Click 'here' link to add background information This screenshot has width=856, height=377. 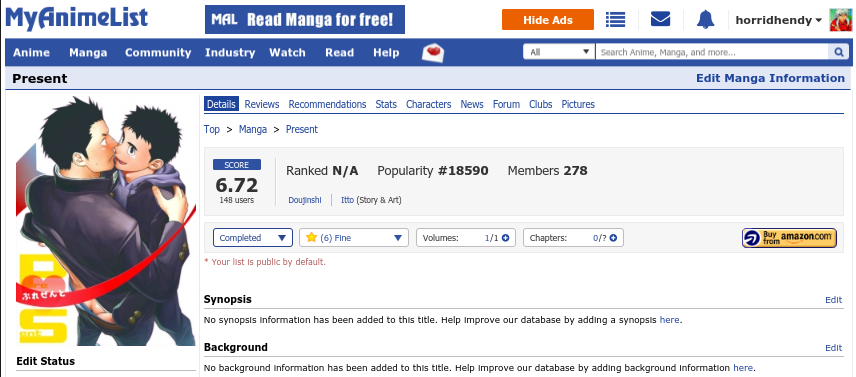pyautogui.click(x=743, y=368)
